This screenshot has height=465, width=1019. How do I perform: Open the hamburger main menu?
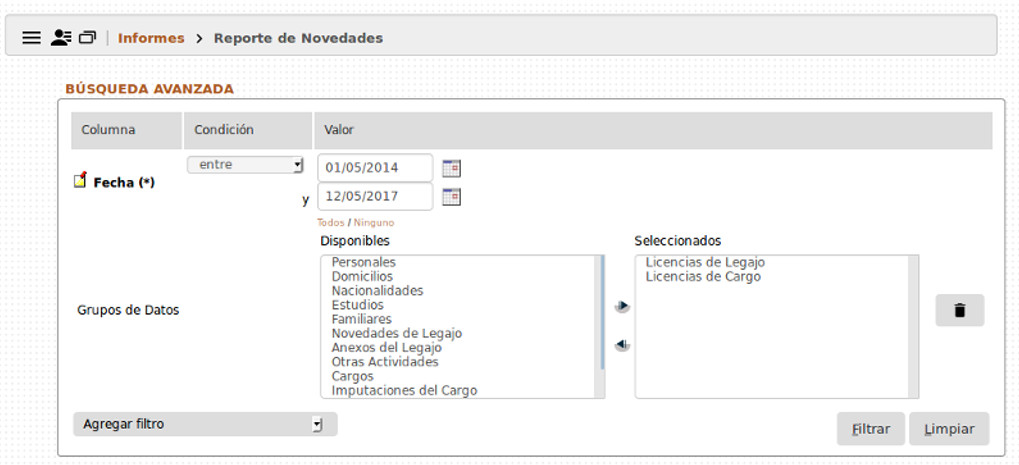point(31,38)
